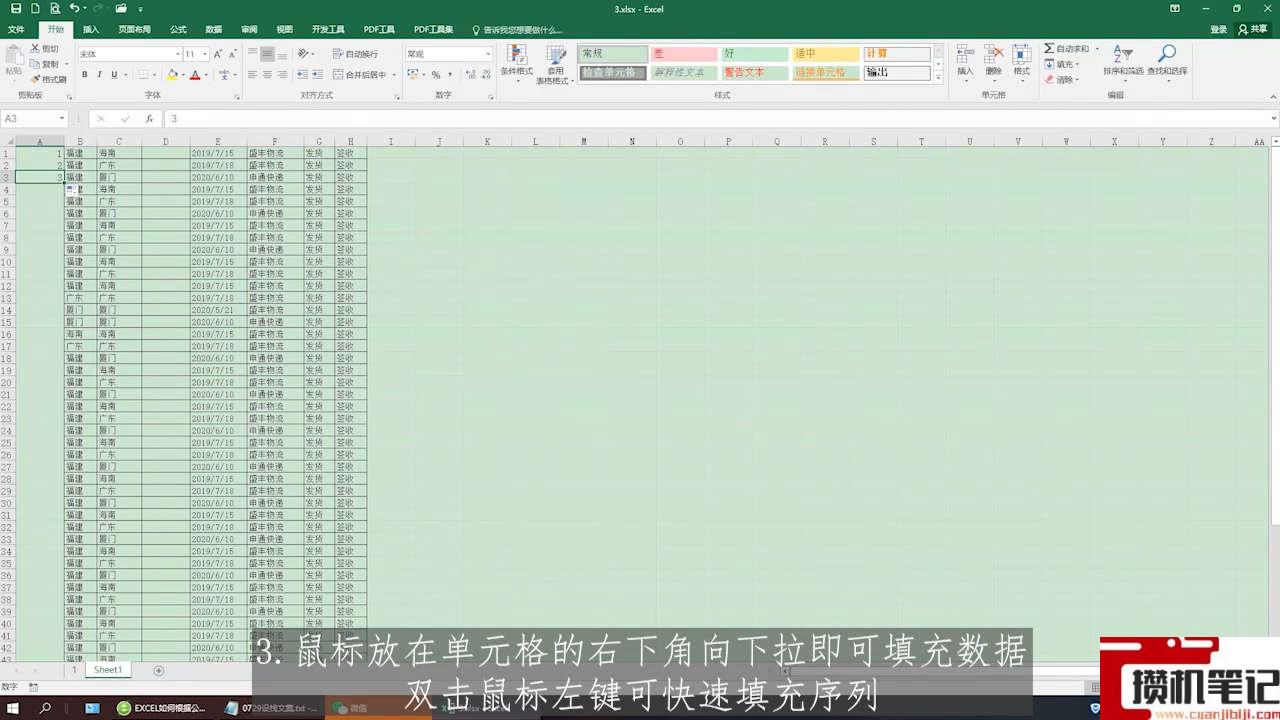Open the Clear (清除) dropdown
The width and height of the screenshot is (1280, 720).
[x=1064, y=79]
